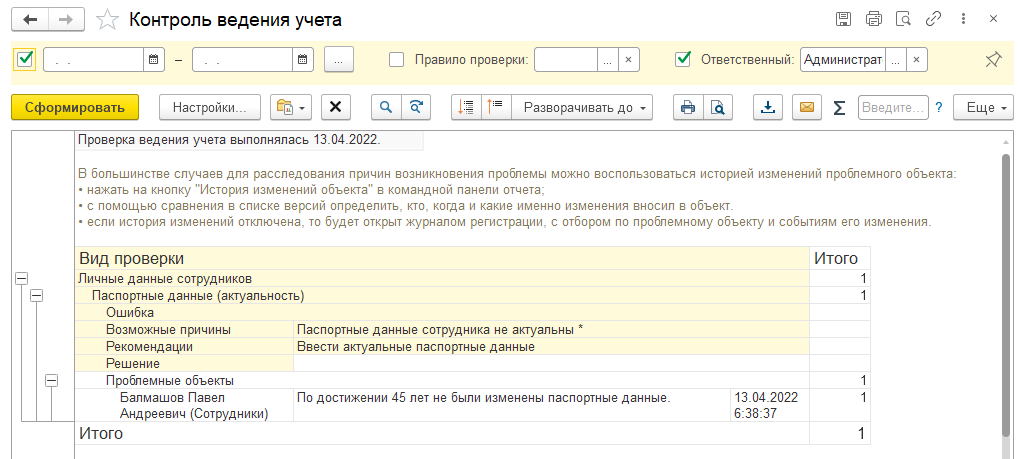The image size is (1020, 459).
Task: Send report by email envelope icon
Action: coord(806,107)
